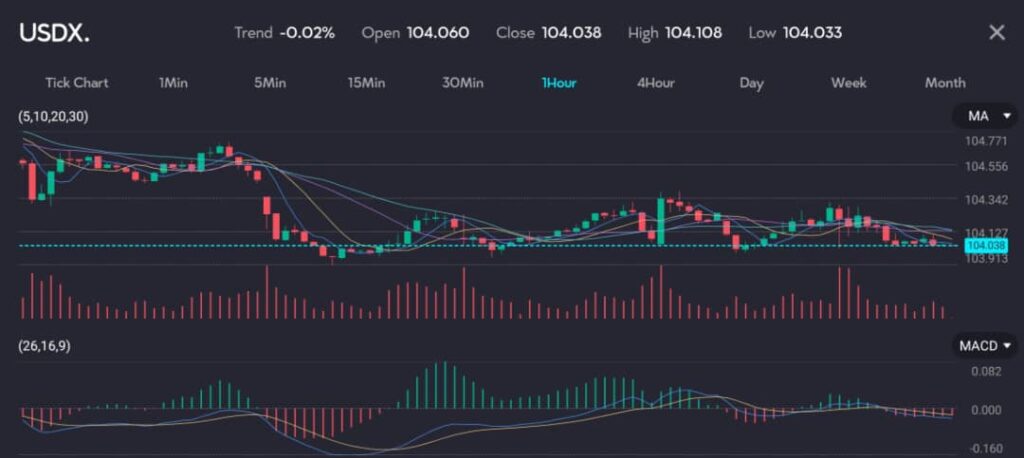Open the MA indicator dropdown
This screenshot has width=1024, height=458.
pos(984,117)
